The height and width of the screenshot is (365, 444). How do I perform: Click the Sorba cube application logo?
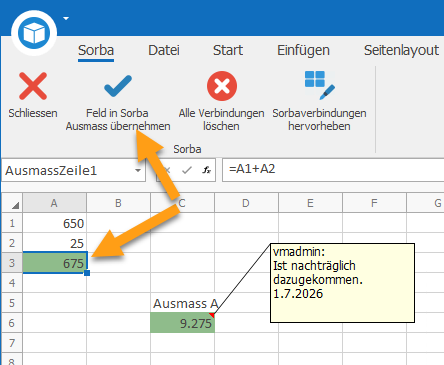(34, 33)
